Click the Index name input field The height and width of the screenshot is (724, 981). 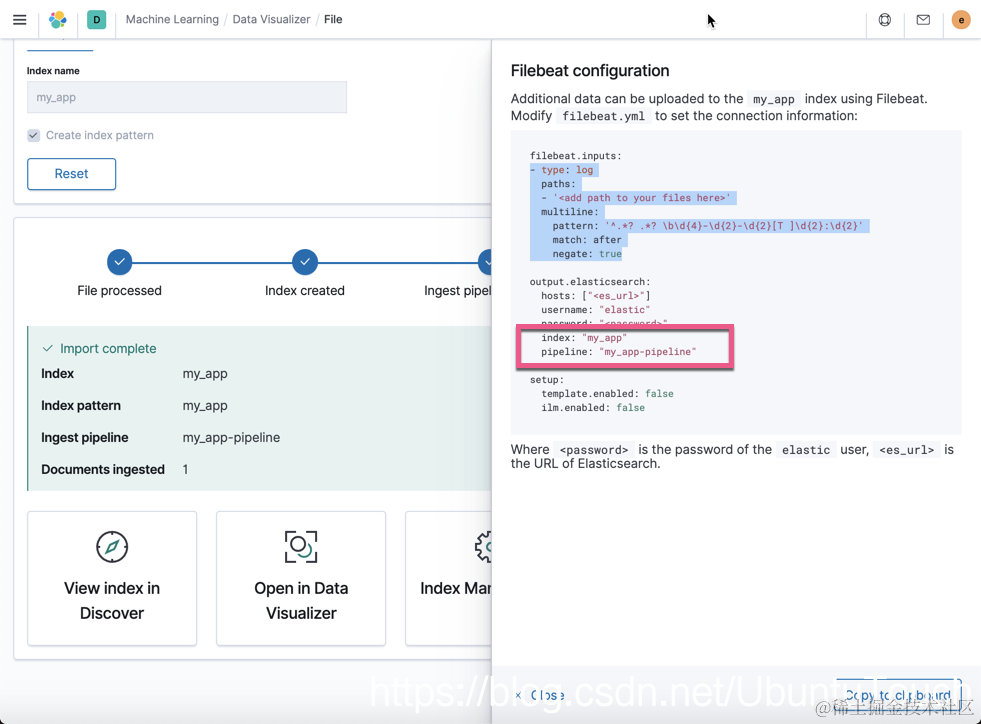[186, 97]
